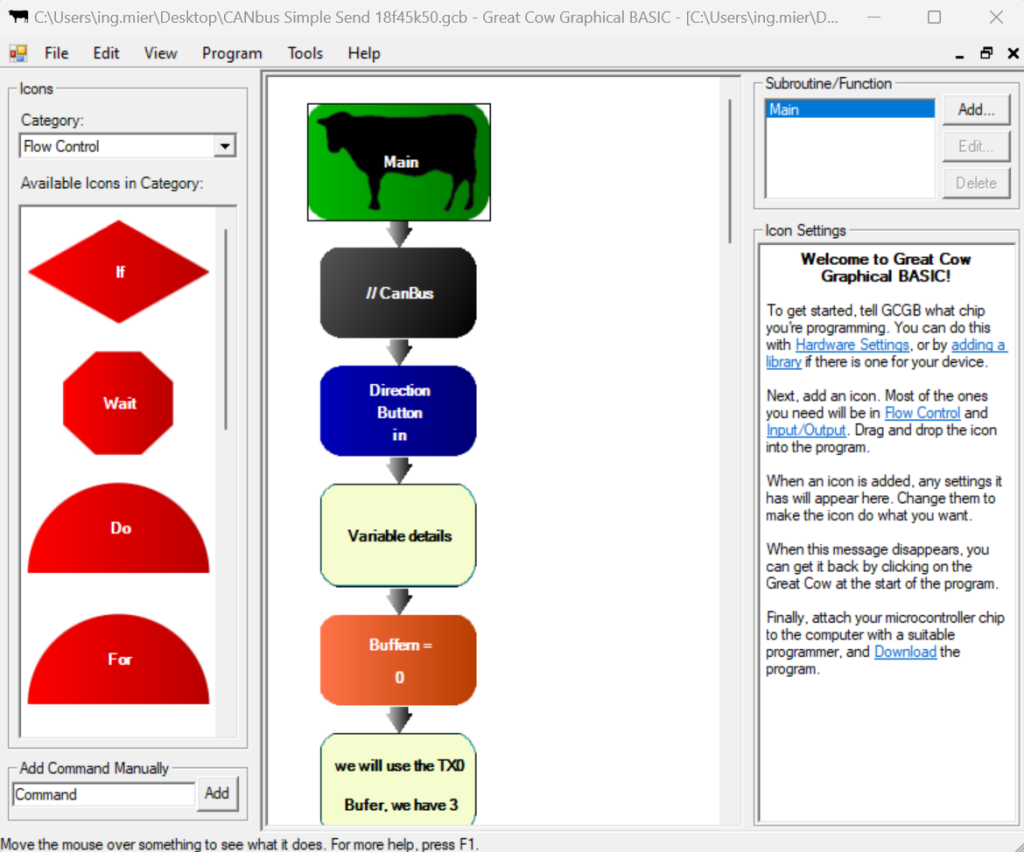Click the Main cow icon in the flowchart

click(398, 160)
